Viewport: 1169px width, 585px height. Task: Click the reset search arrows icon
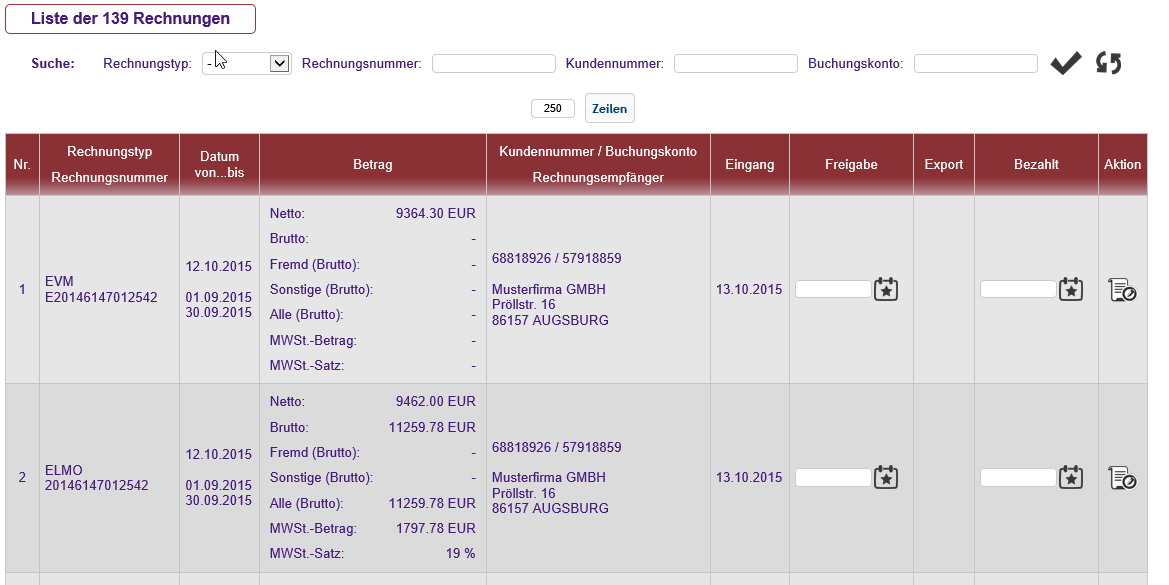tap(1108, 64)
